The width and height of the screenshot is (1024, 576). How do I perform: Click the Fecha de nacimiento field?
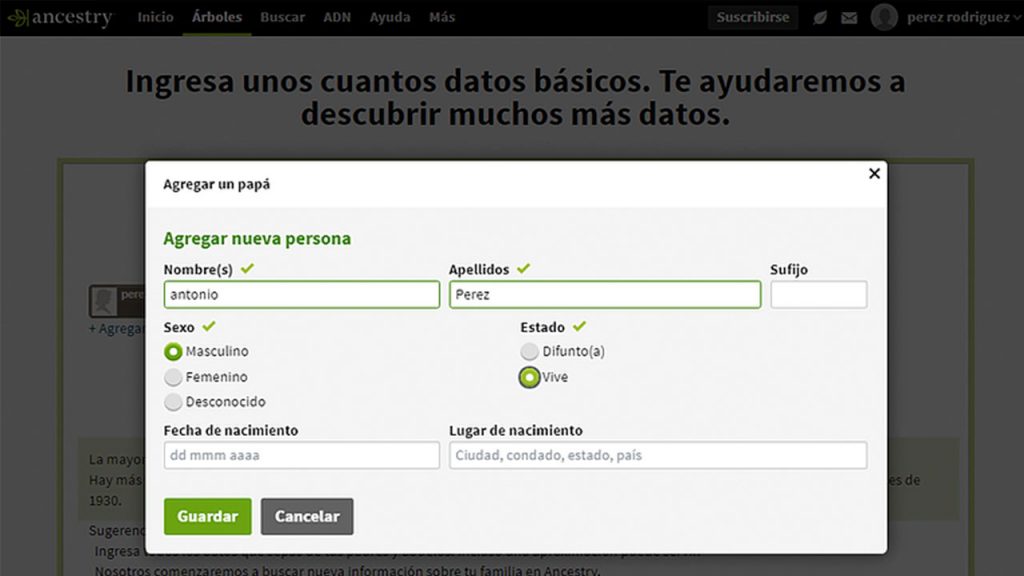300,455
